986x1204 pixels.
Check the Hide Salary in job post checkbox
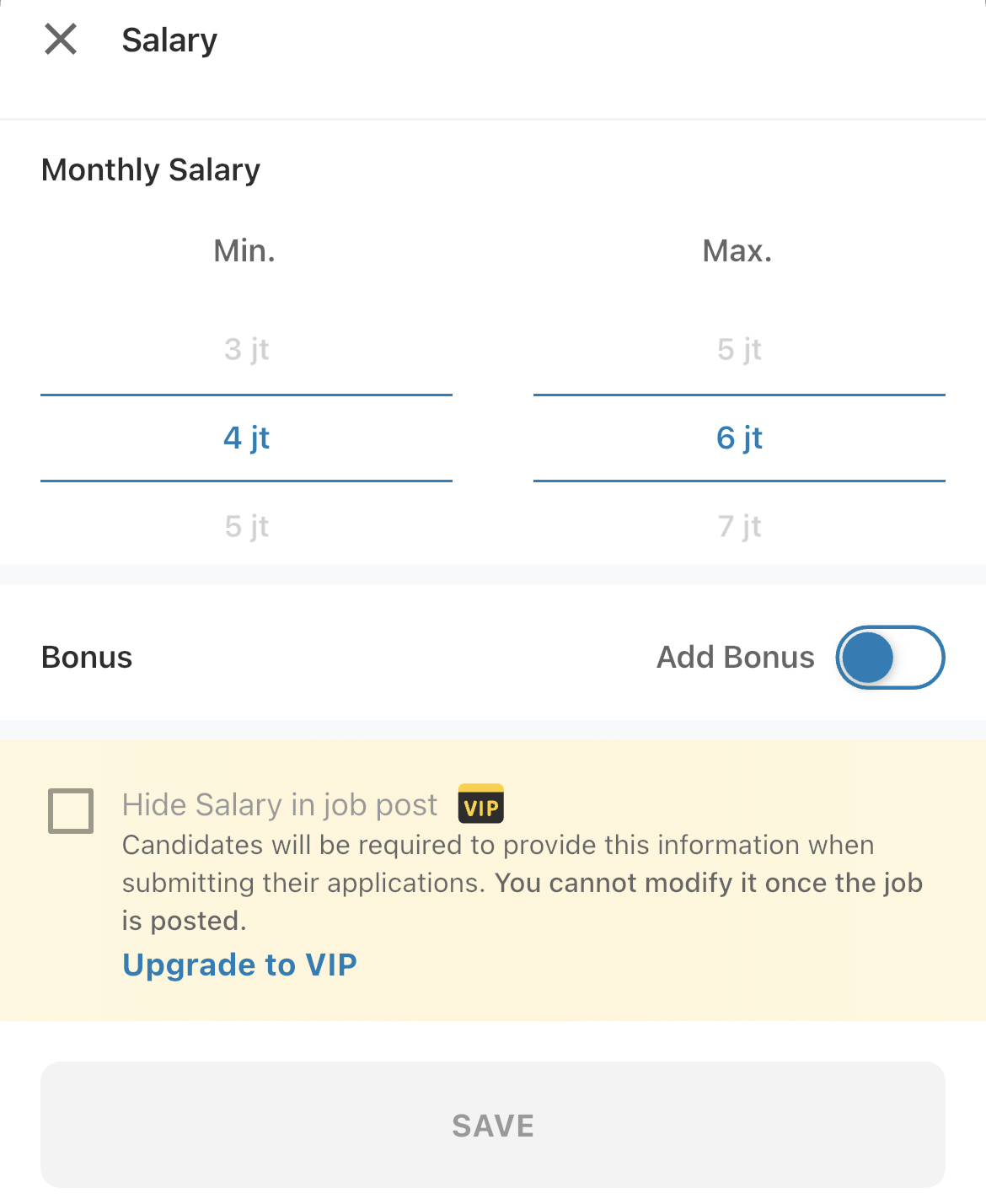pyautogui.click(x=71, y=811)
